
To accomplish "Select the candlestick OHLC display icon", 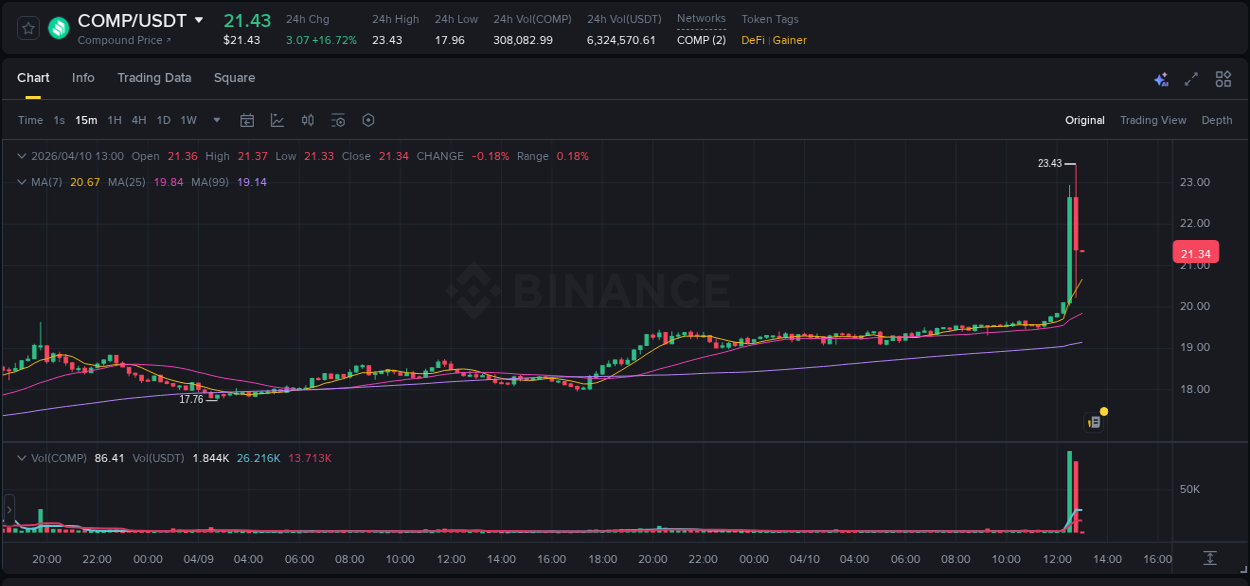I will pos(308,120).
